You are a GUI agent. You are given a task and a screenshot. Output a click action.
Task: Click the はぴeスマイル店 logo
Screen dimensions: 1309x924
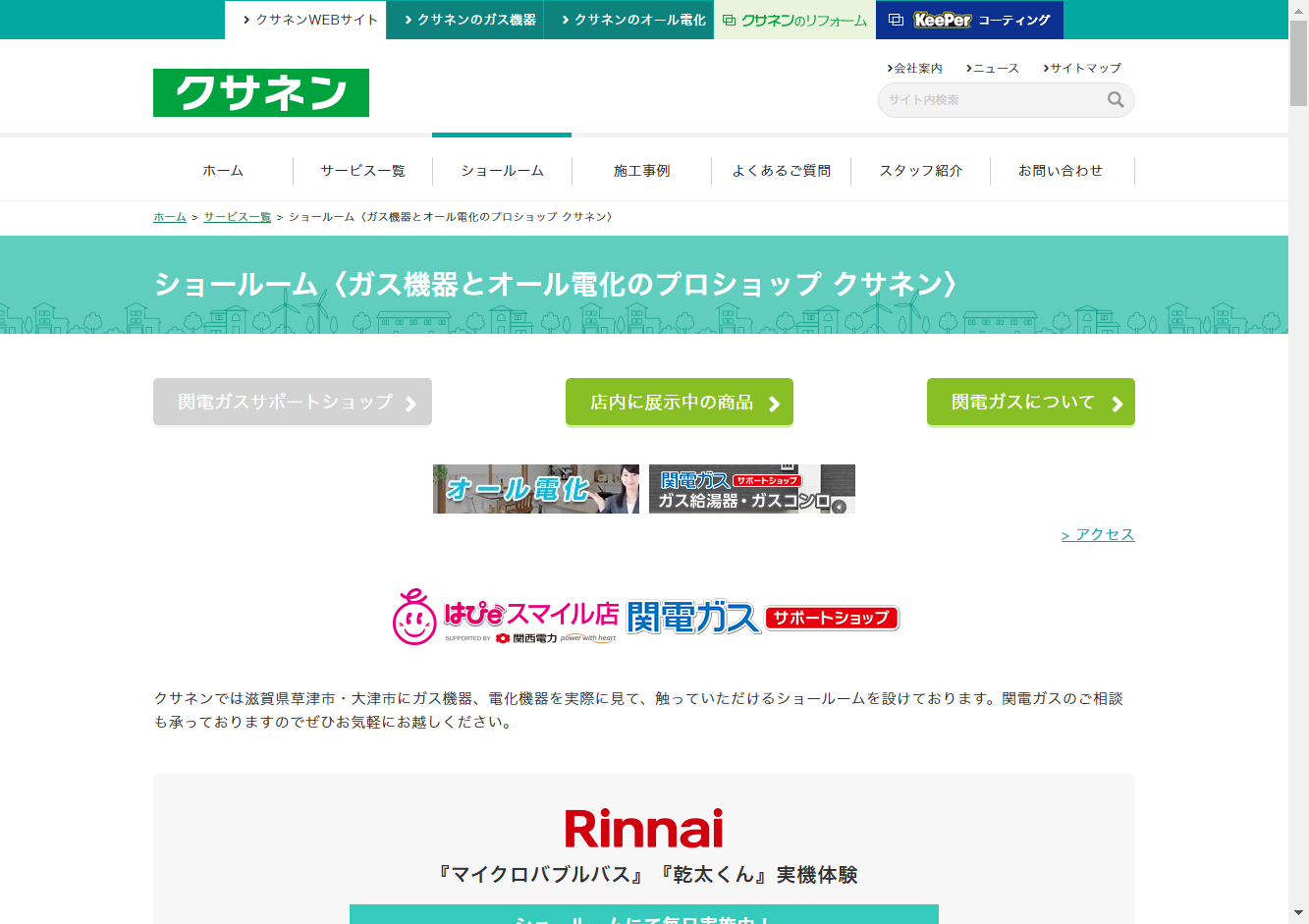point(505,617)
